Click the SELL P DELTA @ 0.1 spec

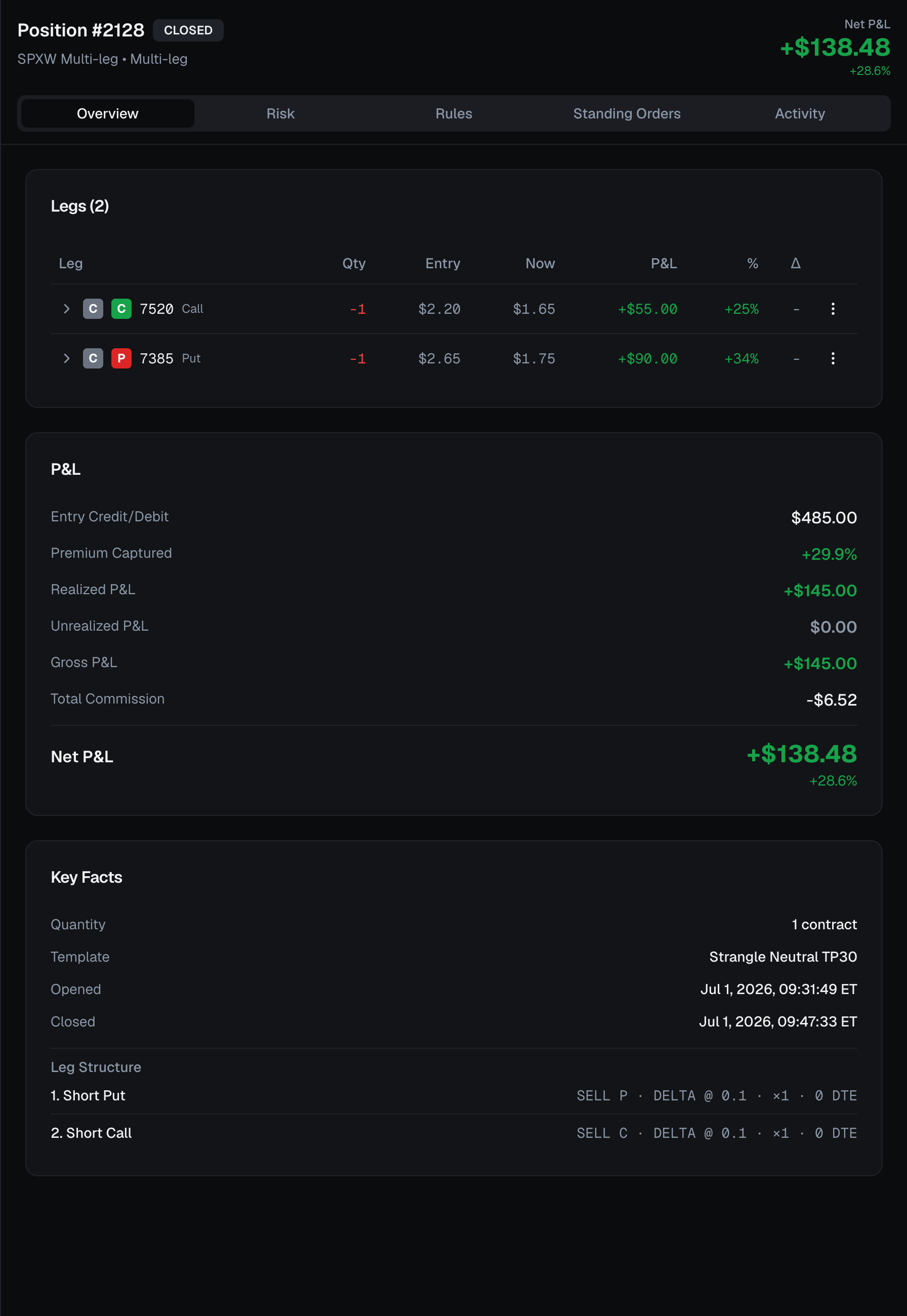tap(717, 1096)
